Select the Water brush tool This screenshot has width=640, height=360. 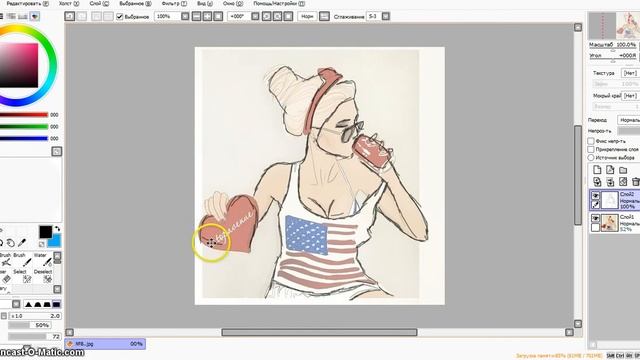[x=43, y=260]
